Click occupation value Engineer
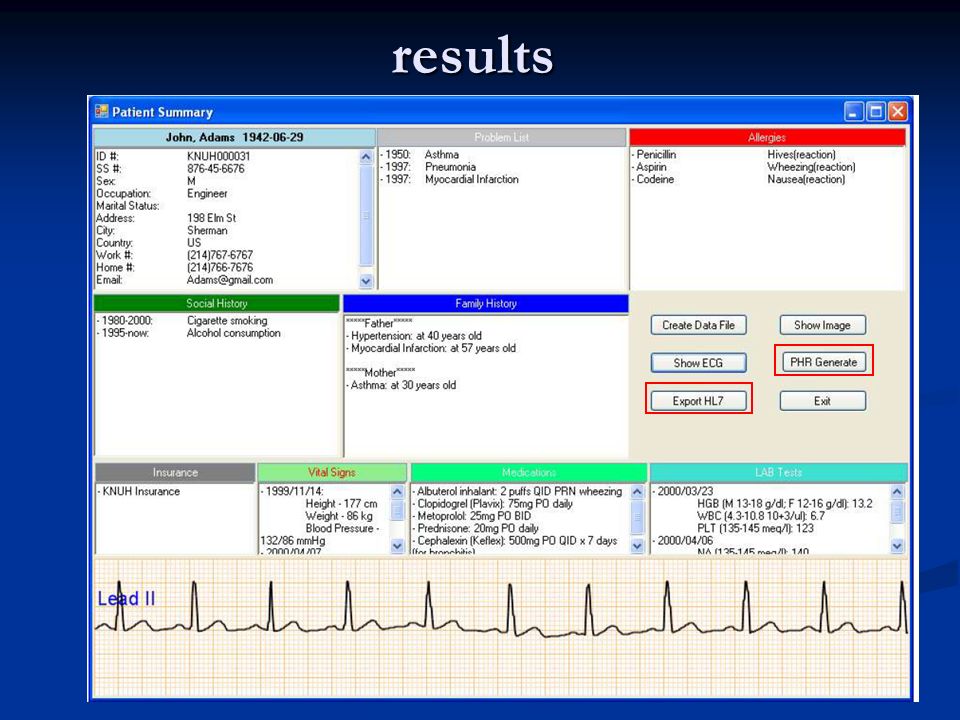 [207, 193]
